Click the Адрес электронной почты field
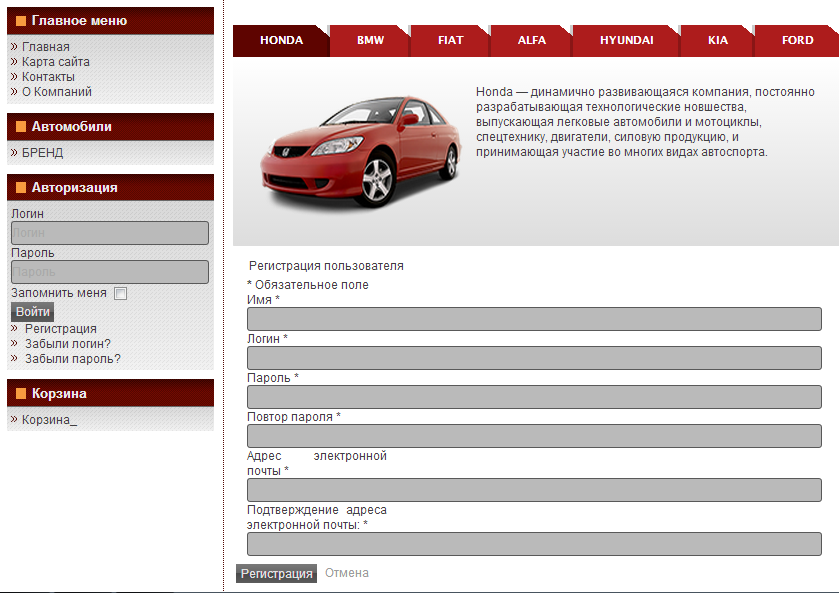839x593 pixels. tap(534, 490)
